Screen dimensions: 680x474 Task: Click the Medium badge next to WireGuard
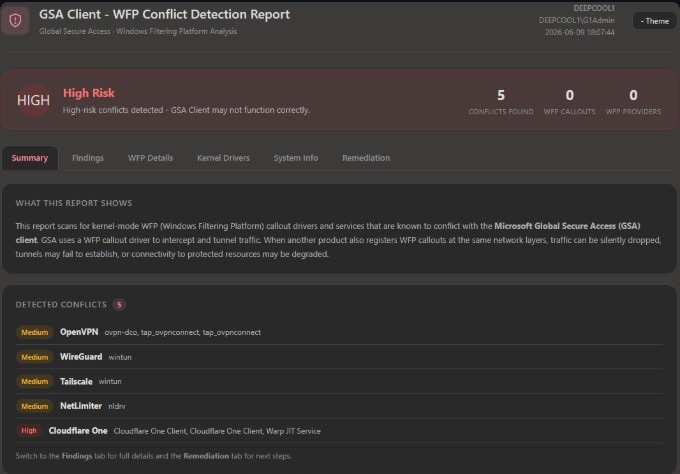(x=35, y=357)
